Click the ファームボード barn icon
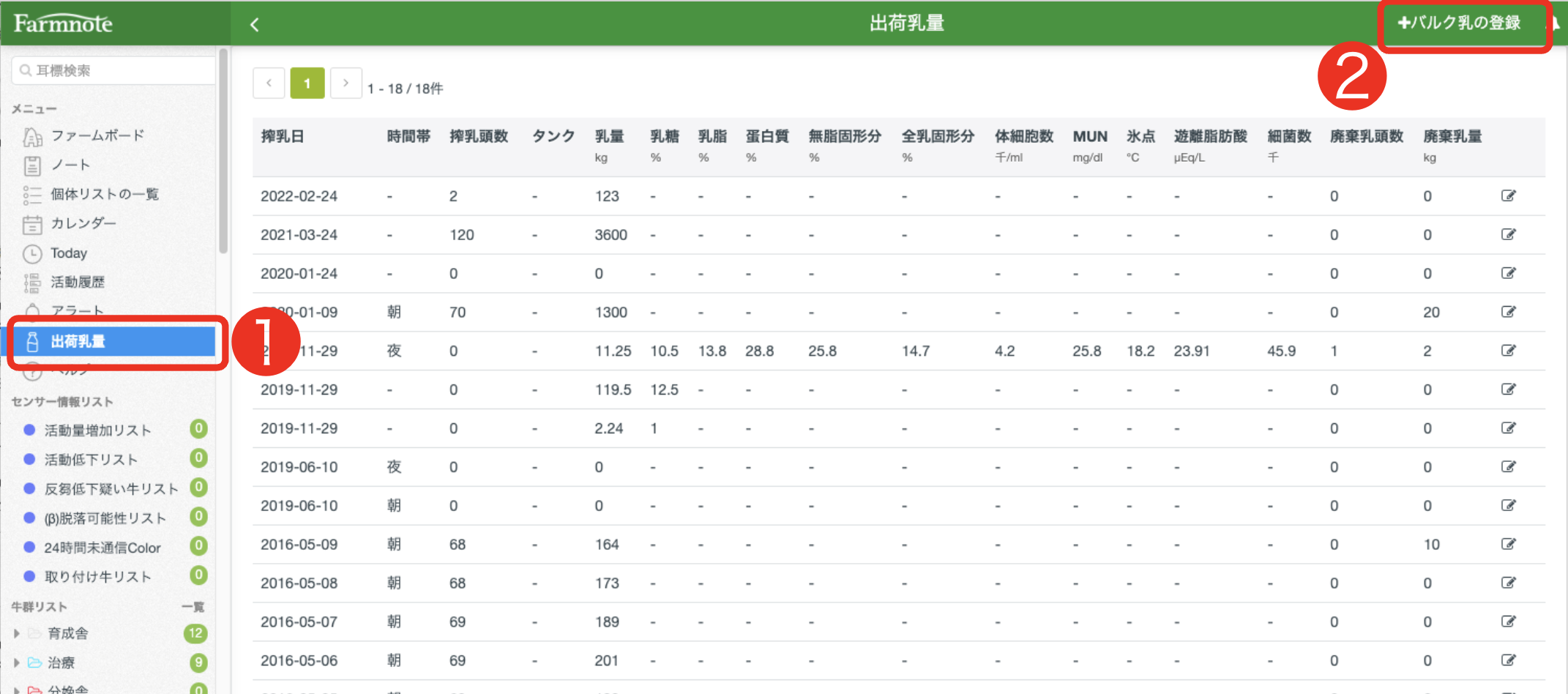This screenshot has height=694, width=1568. pos(32,136)
